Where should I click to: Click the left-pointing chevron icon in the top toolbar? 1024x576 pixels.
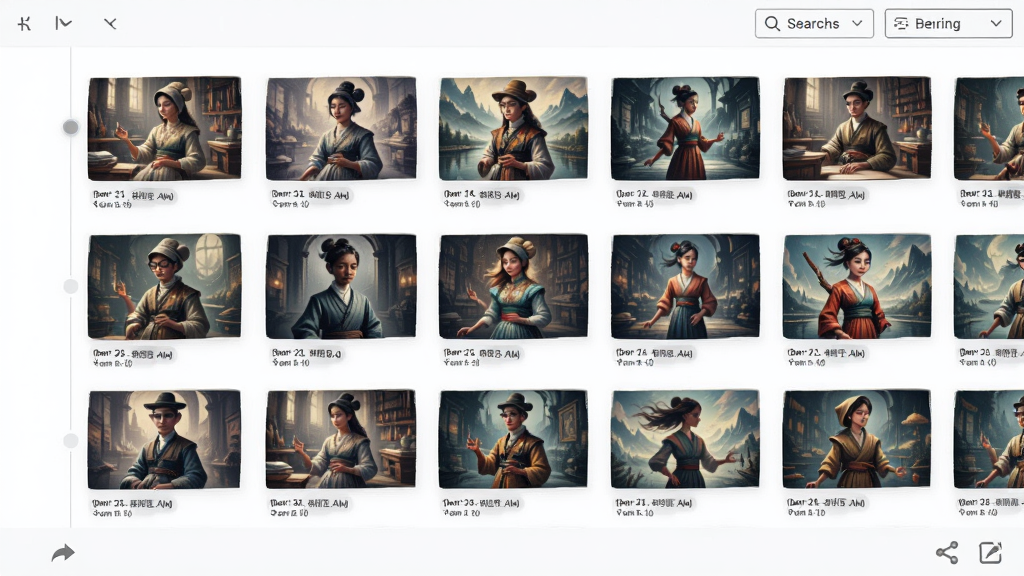[x=110, y=24]
